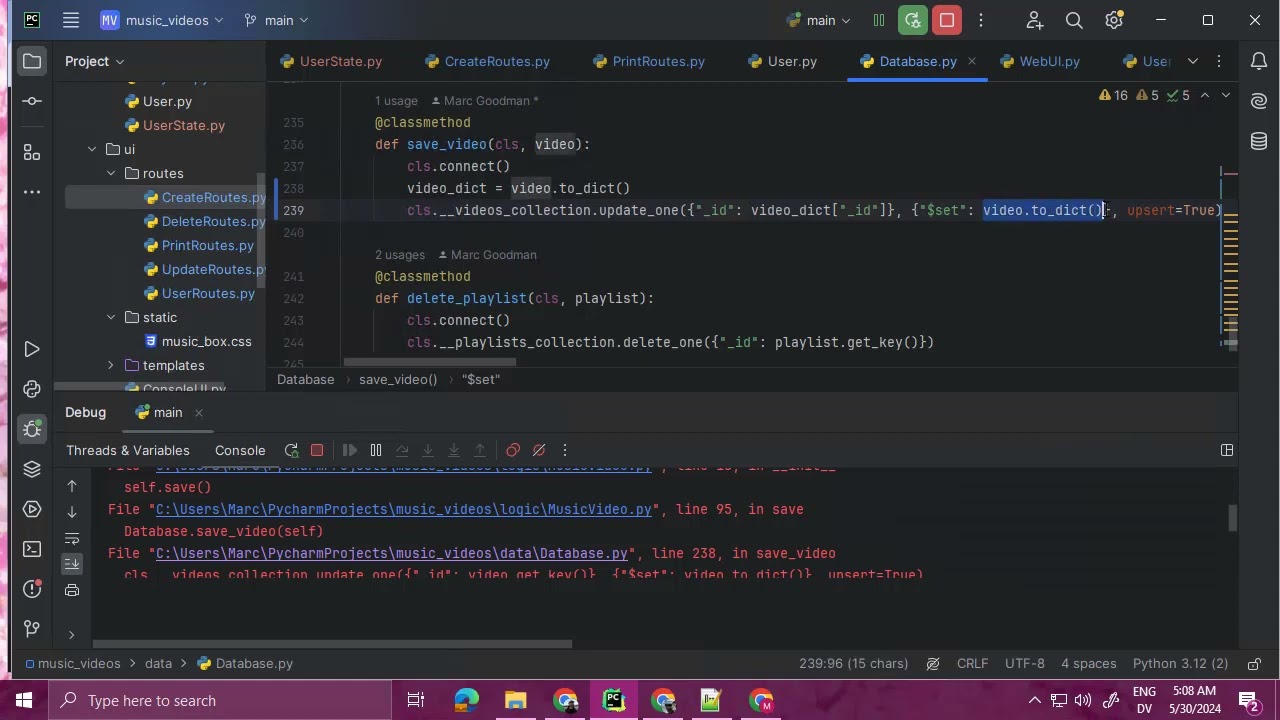Open Python Console layers icon

pyautogui.click(x=32, y=469)
